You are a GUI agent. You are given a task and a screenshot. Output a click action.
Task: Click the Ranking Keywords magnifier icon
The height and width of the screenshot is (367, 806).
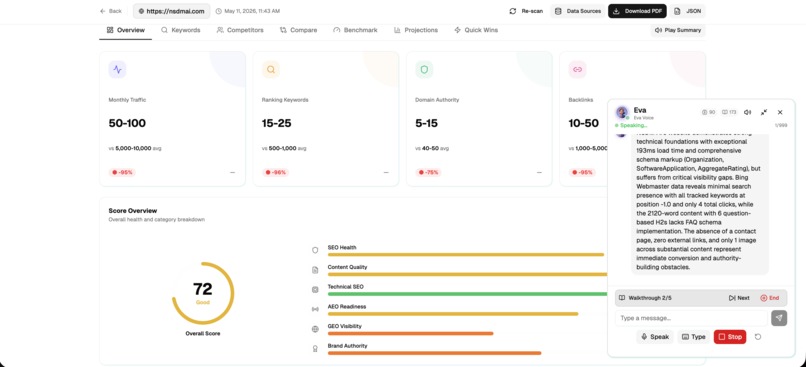pyautogui.click(x=271, y=69)
